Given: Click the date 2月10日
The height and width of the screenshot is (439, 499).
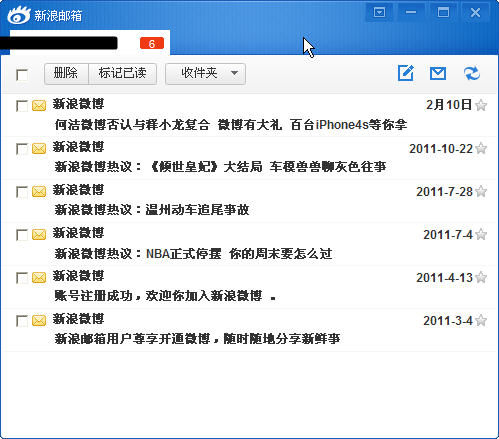Looking at the screenshot, I should 449,105.
